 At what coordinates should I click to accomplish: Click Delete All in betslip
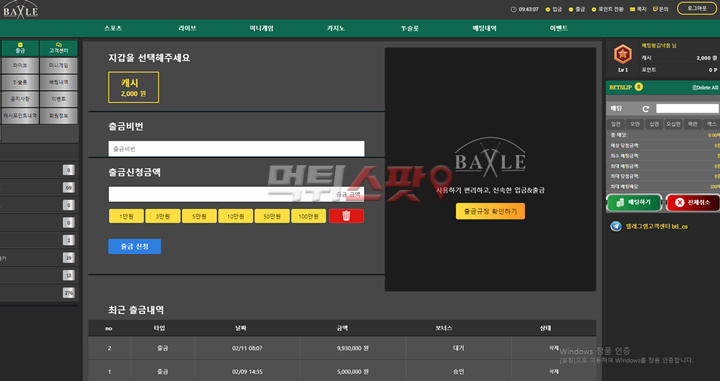click(x=705, y=87)
